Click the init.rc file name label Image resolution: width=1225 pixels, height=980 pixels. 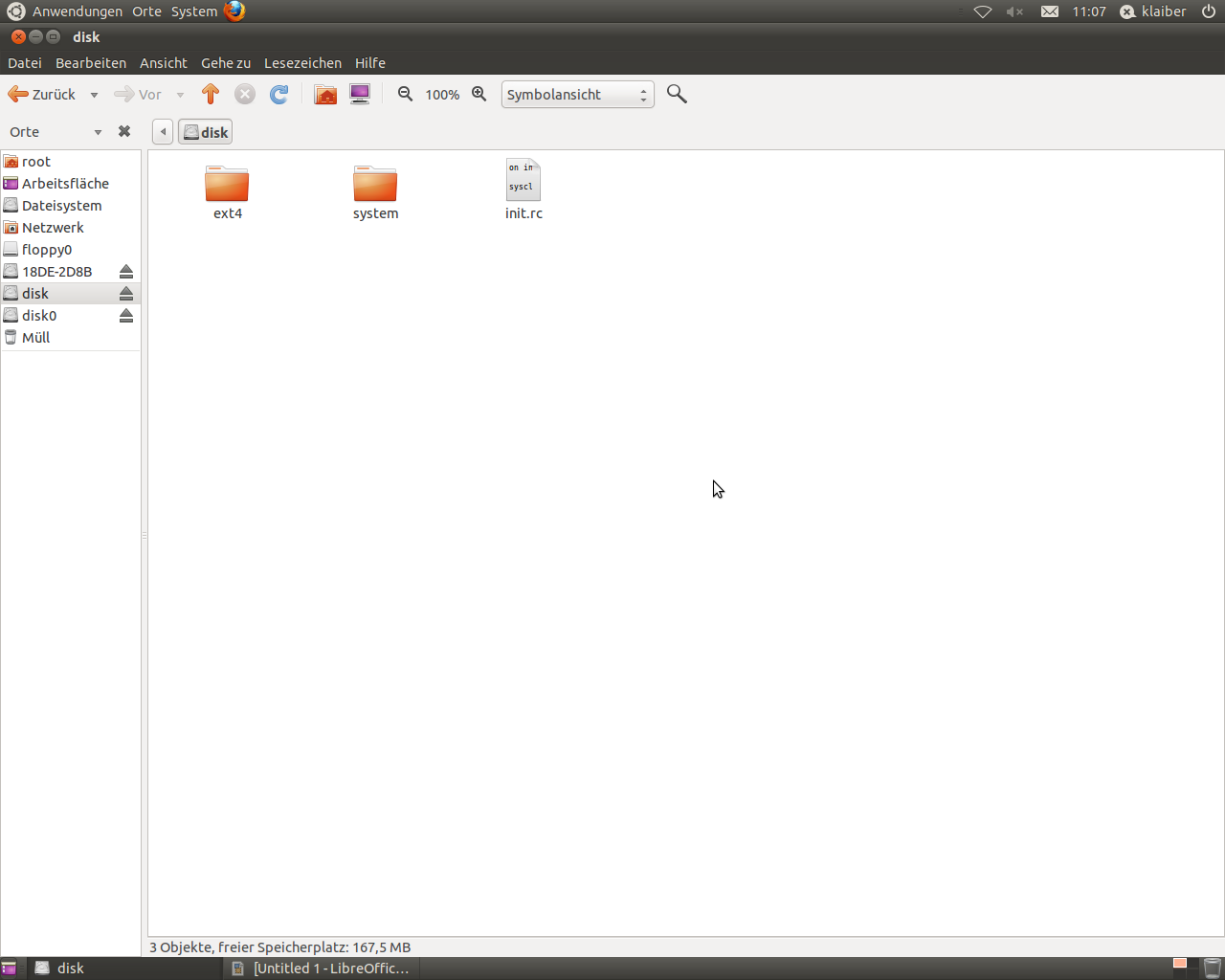point(523,213)
